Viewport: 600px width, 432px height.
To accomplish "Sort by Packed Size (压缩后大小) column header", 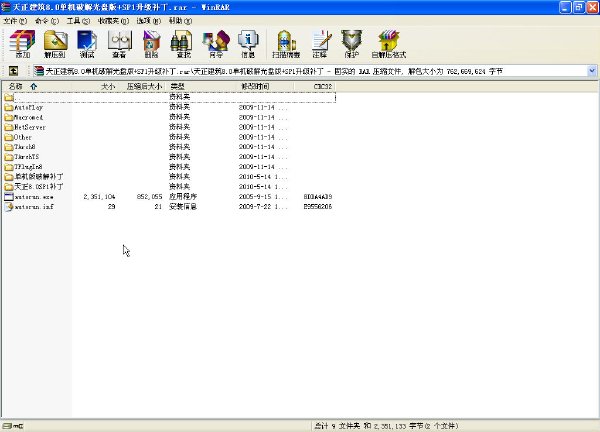I will point(142,86).
